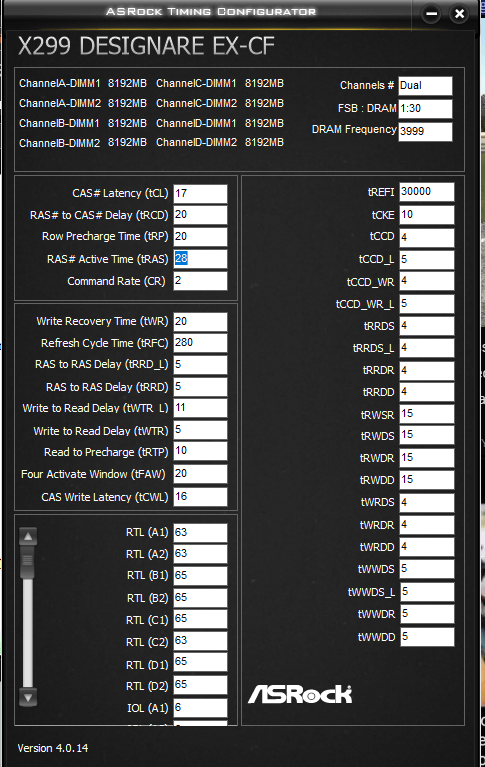Minimize the ASRock Timing Configurator window

click(x=431, y=14)
